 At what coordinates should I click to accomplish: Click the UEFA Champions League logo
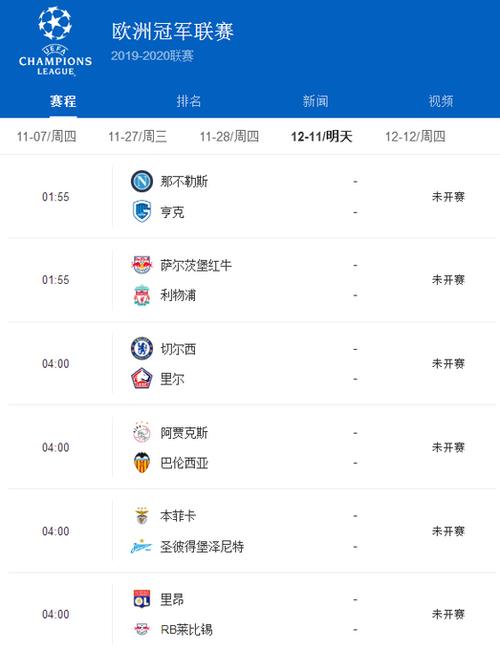click(55, 41)
